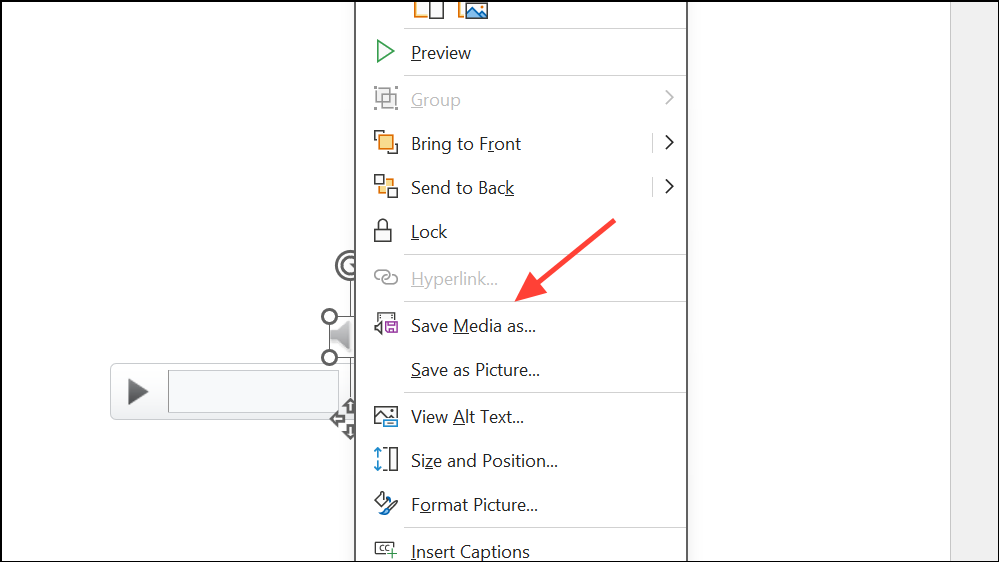Expand the Bring to Front submenu arrow

click(x=669, y=143)
